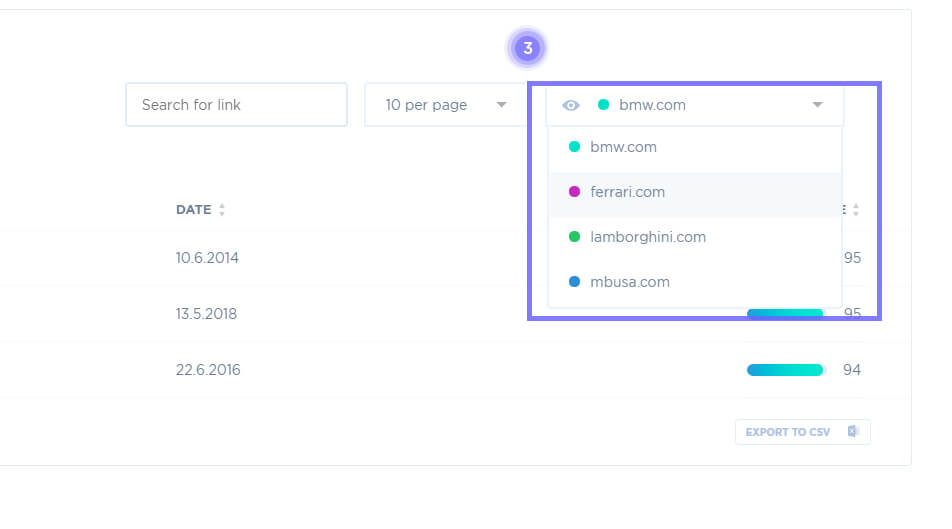This screenshot has width=952, height=529.
Task: Click the sort arrows on rightmost column header
Action: click(855, 210)
